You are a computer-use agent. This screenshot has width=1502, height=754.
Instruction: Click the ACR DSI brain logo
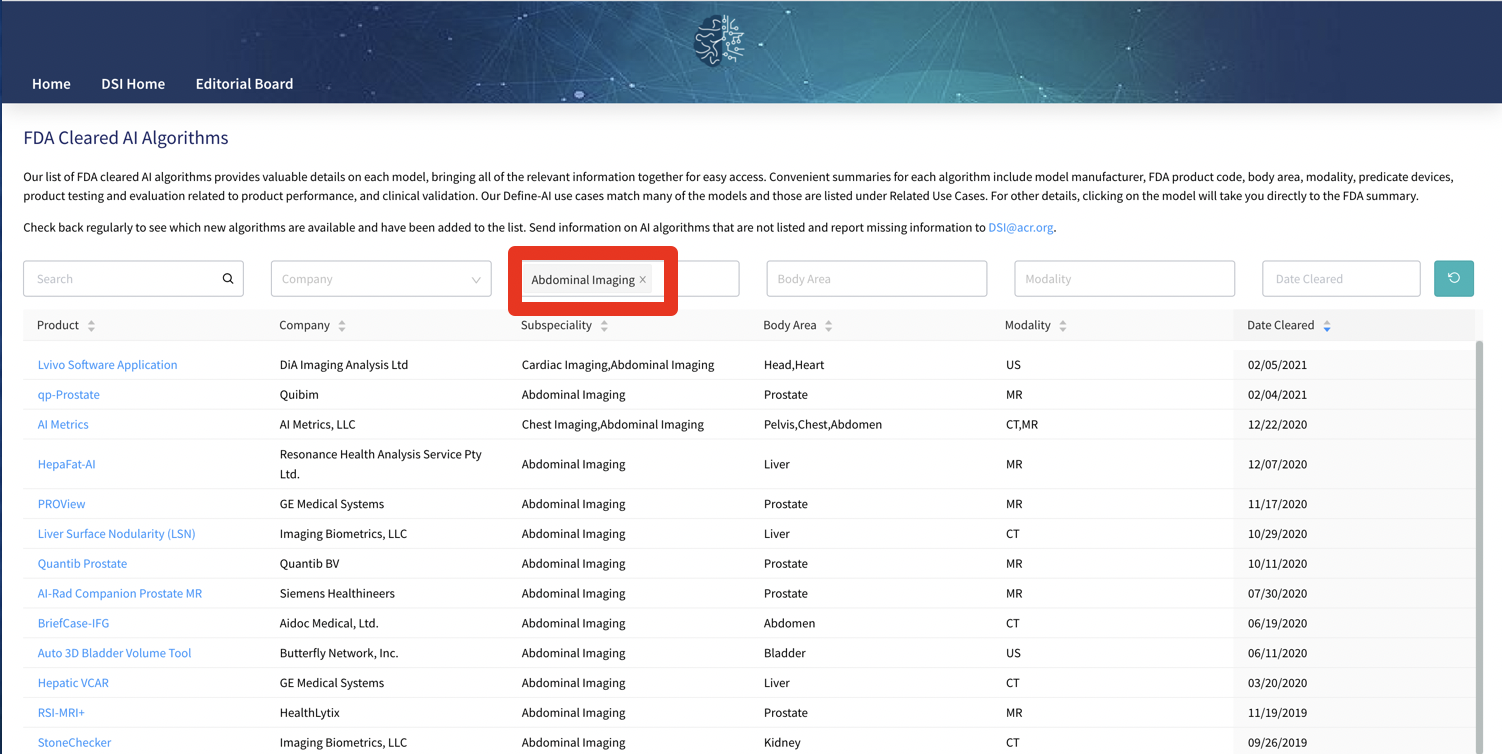pos(719,40)
